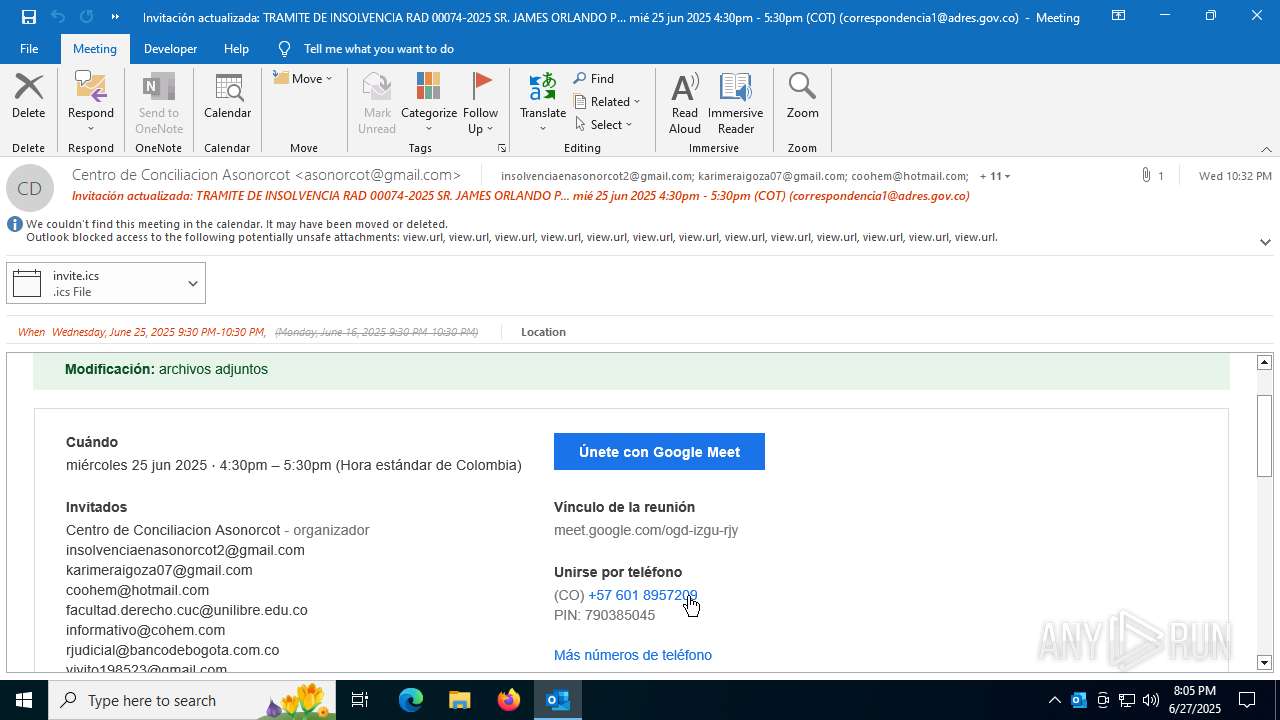Click the Save icon in the title bar
This screenshot has height=720, width=1280.
[28, 17]
